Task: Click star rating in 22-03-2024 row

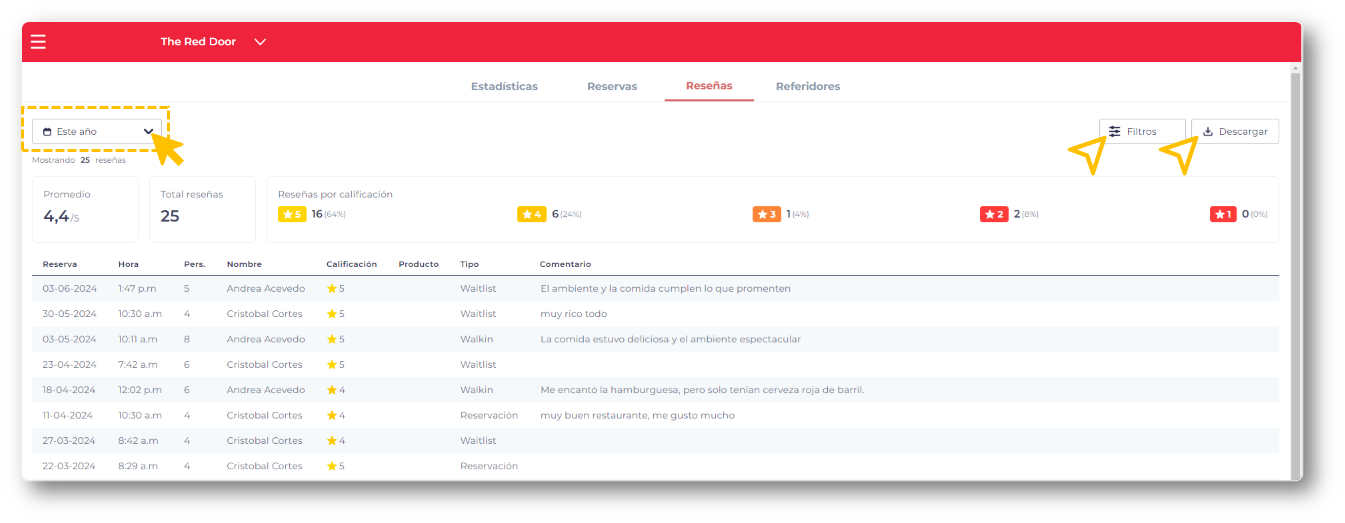Action: pyautogui.click(x=336, y=466)
